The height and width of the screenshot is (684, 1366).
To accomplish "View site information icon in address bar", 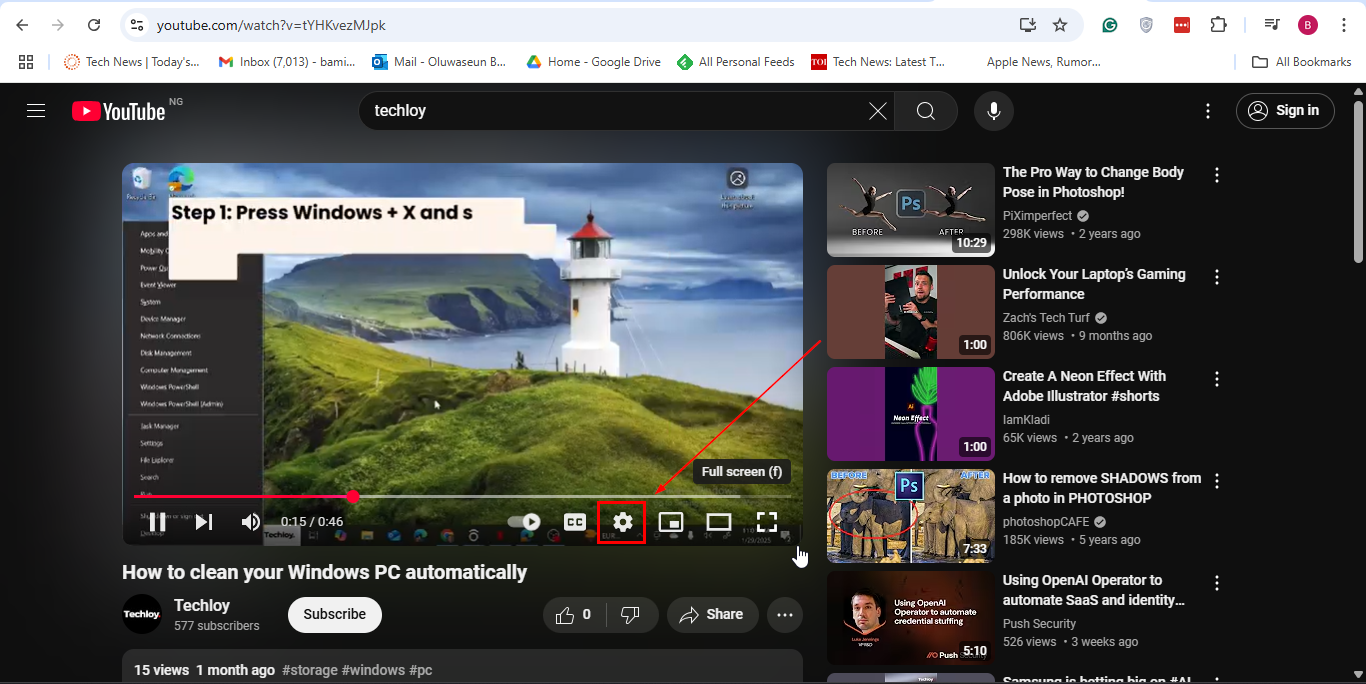I will click(x=138, y=25).
